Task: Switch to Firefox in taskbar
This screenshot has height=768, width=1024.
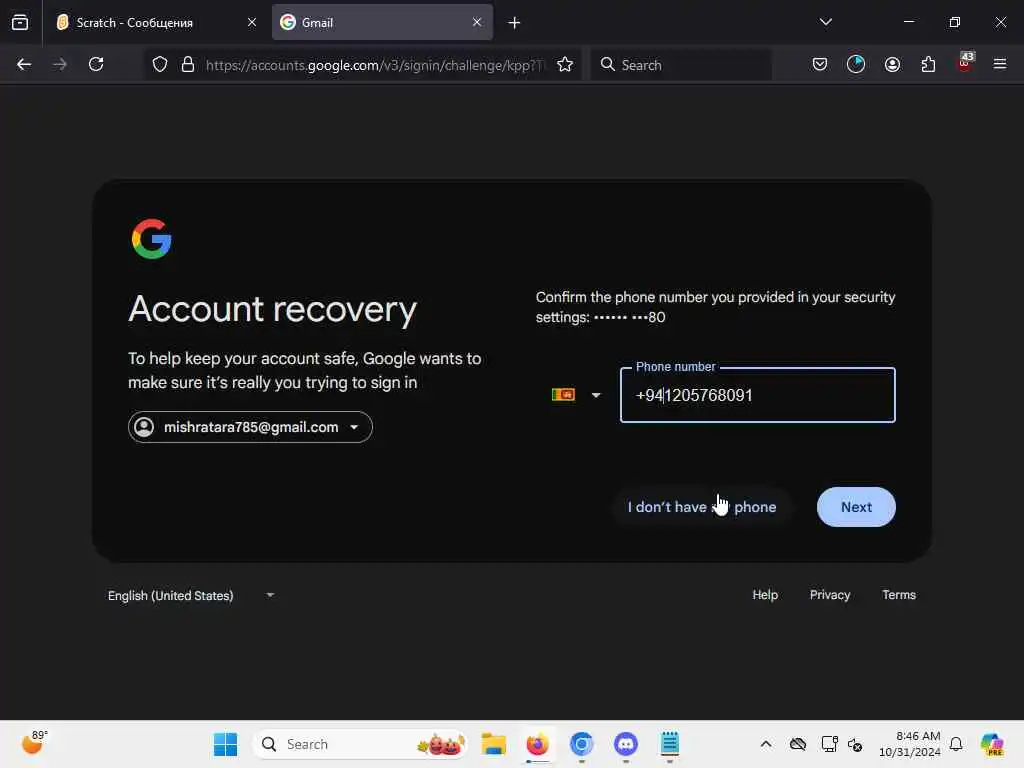Action: coord(537,744)
